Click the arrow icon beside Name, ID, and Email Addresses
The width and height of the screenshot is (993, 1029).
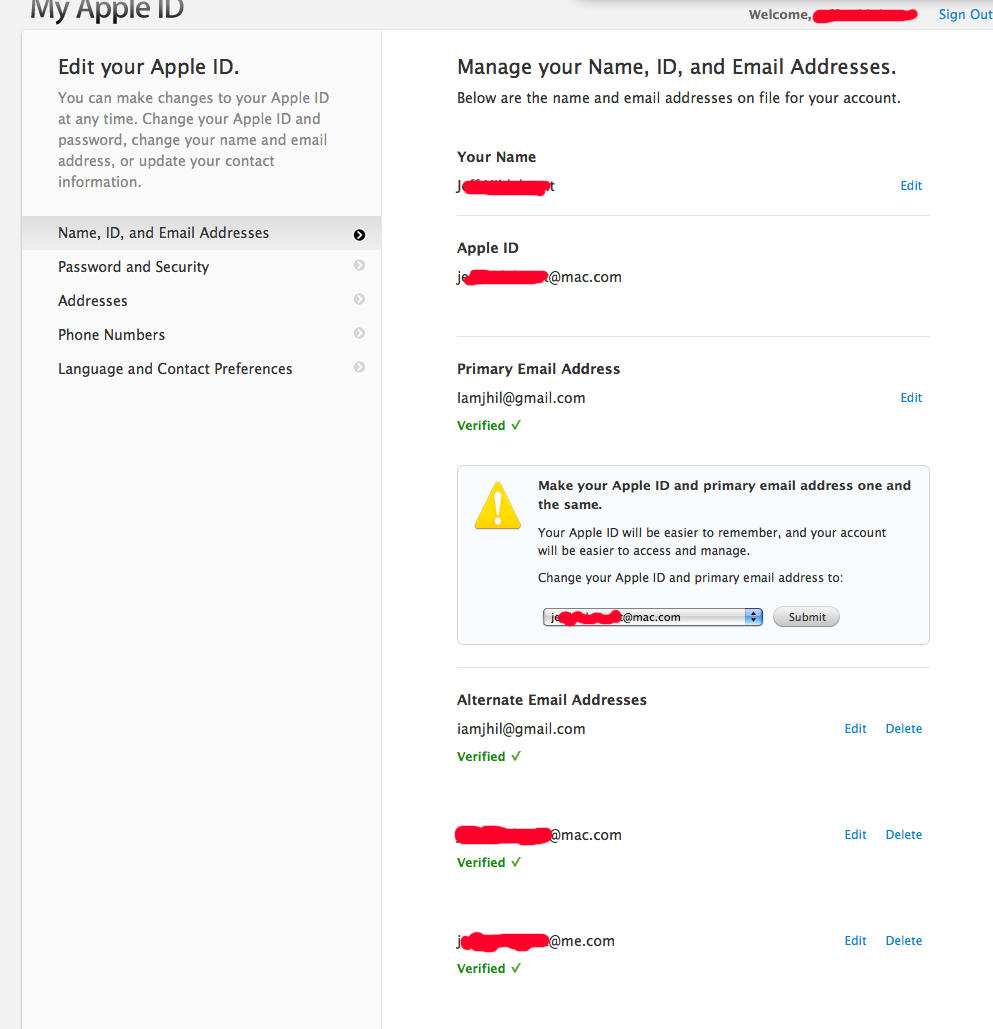click(x=359, y=235)
